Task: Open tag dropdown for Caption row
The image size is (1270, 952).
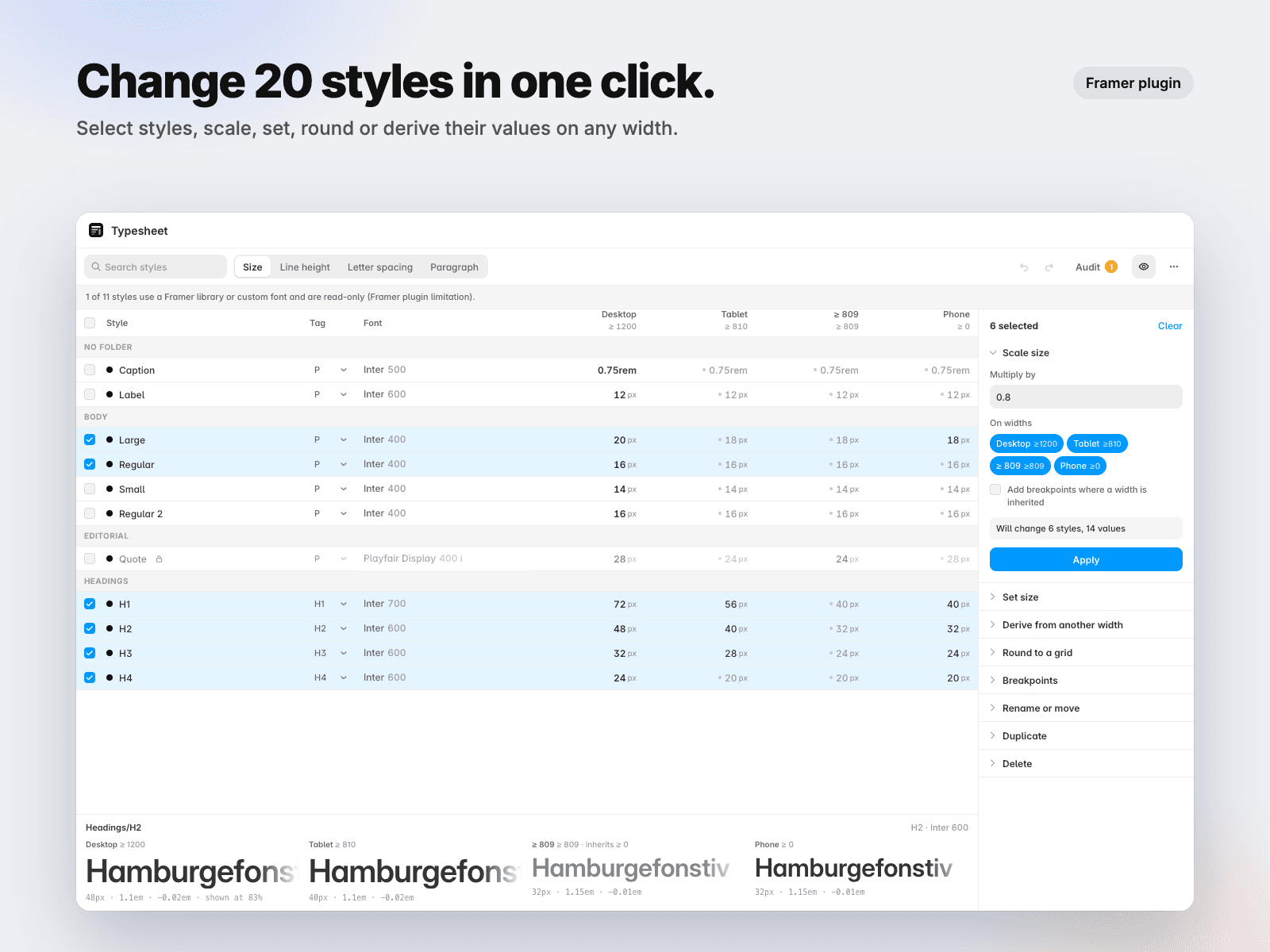Action: (344, 370)
